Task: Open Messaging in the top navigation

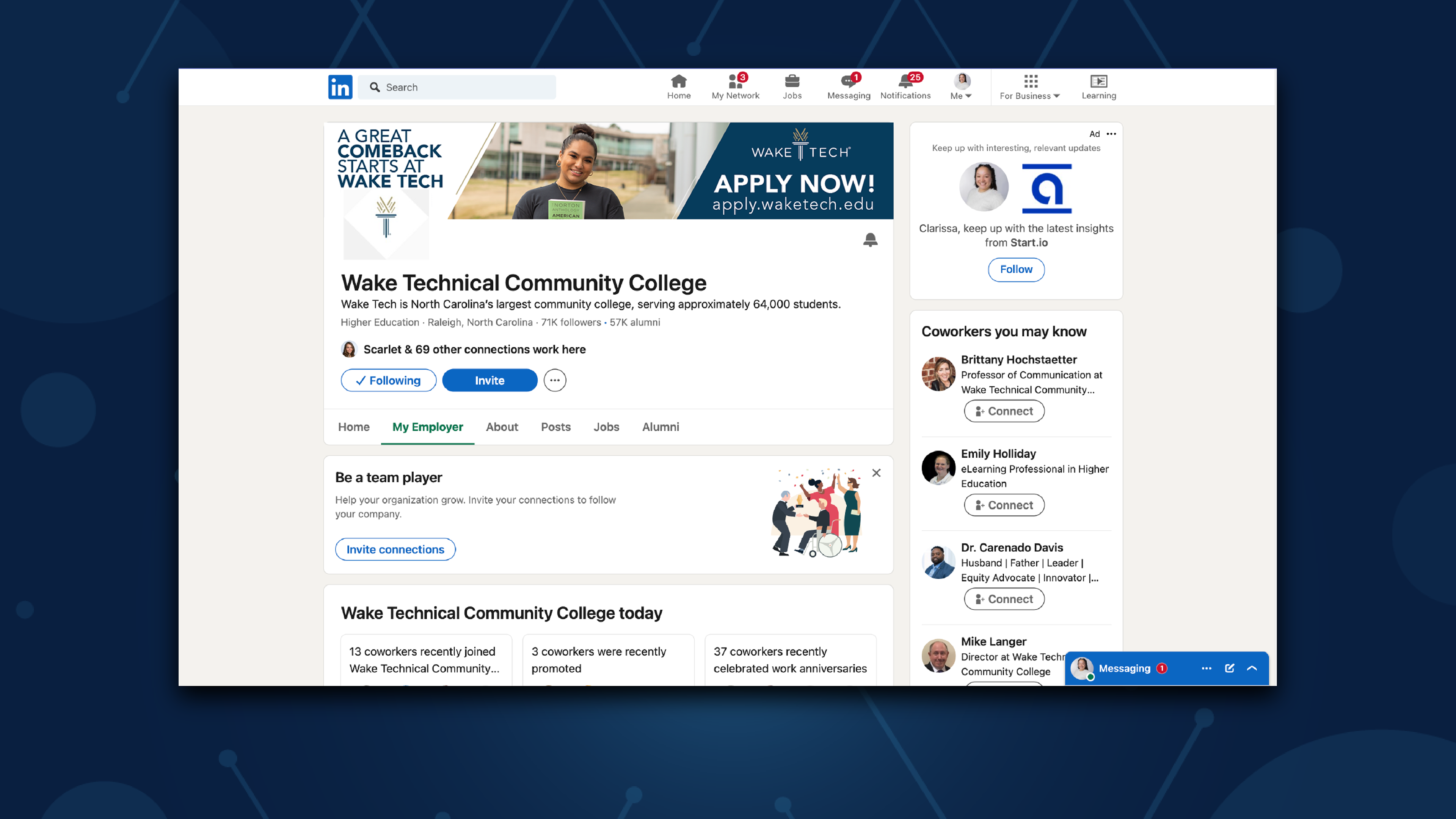Action: coord(849,87)
